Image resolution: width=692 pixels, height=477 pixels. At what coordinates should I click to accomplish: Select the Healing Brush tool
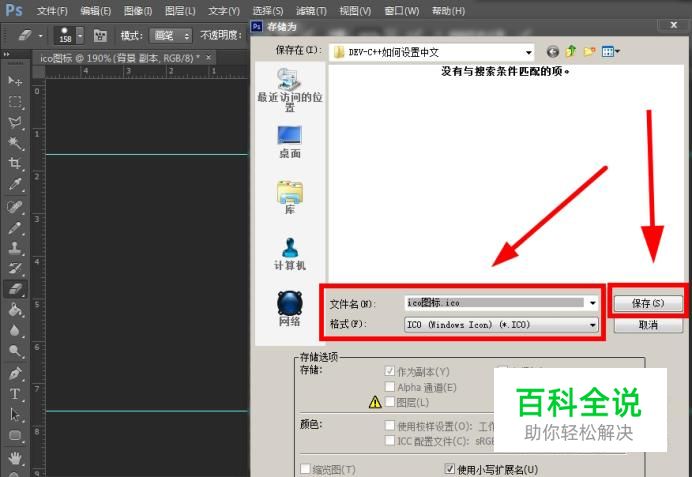point(15,207)
